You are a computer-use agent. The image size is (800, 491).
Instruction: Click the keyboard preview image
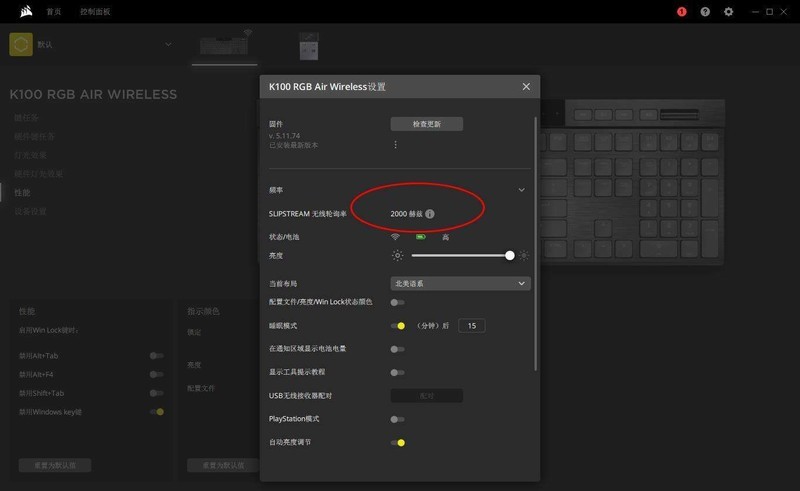point(633,182)
